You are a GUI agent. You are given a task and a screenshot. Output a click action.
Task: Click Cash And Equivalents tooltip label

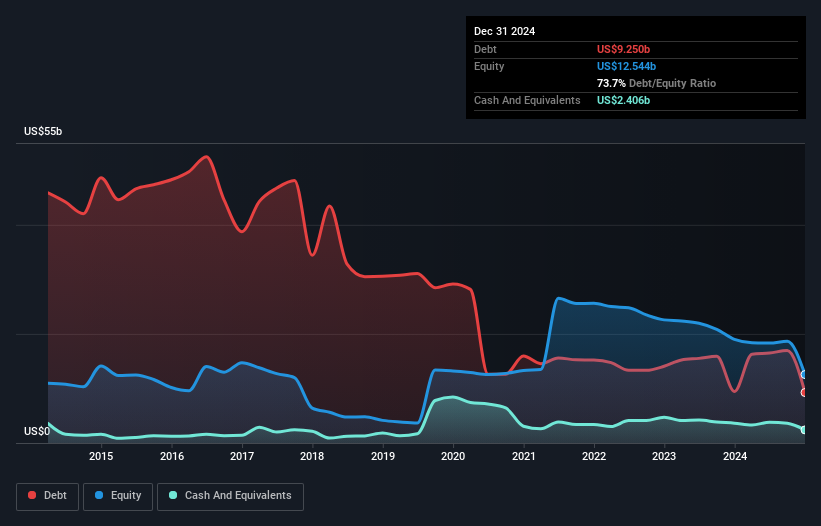[x=527, y=100]
